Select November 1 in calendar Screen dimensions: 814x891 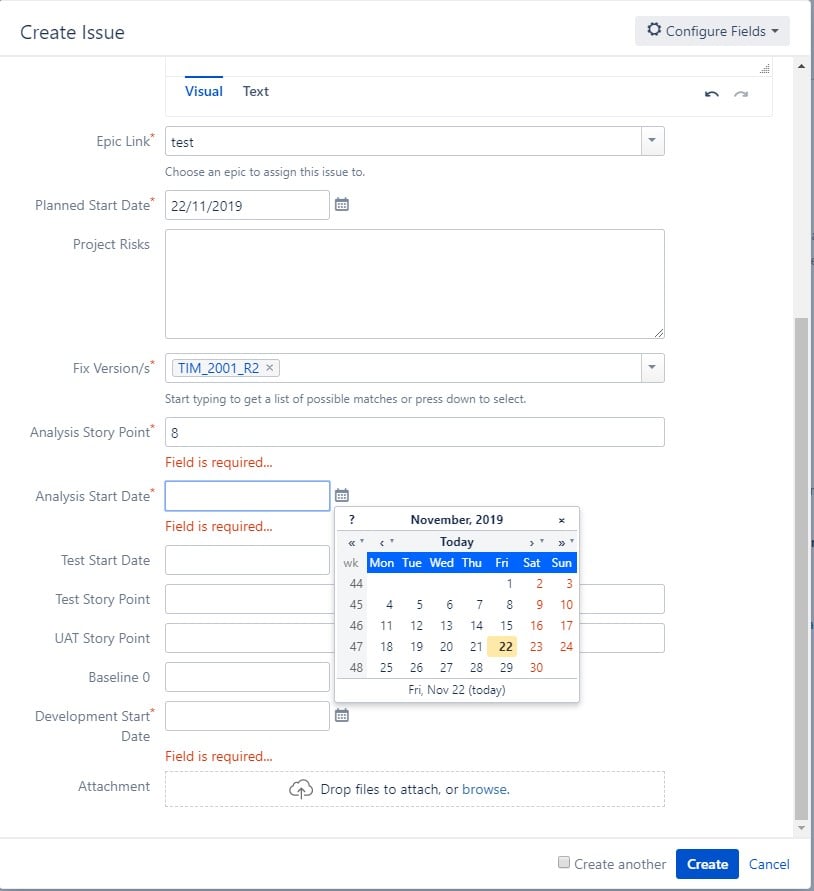coord(509,584)
